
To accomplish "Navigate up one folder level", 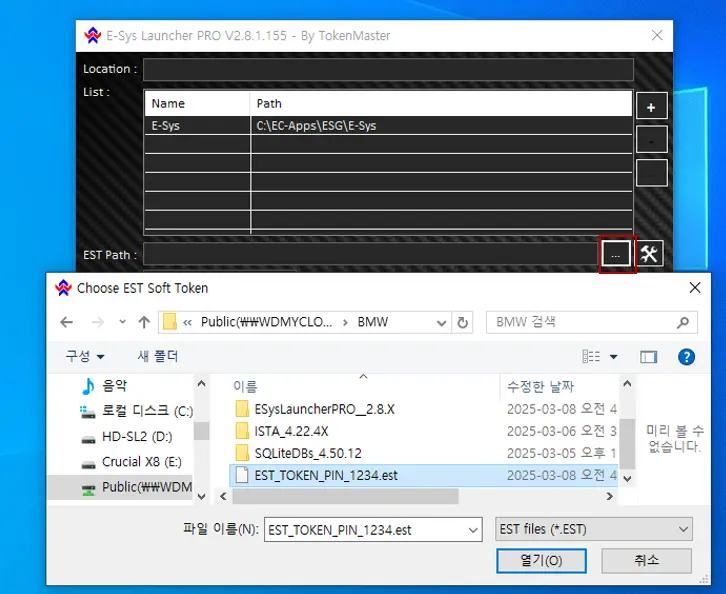I will [x=144, y=322].
